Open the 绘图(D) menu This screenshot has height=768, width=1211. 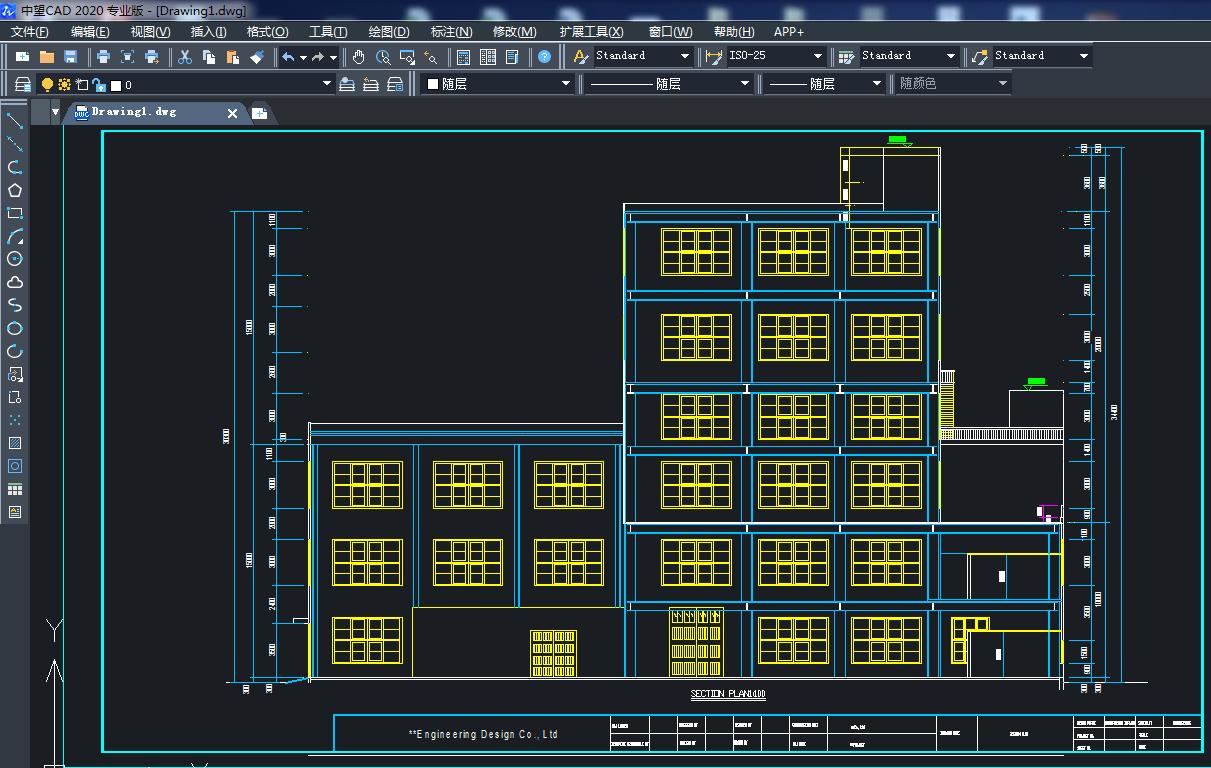coord(389,32)
